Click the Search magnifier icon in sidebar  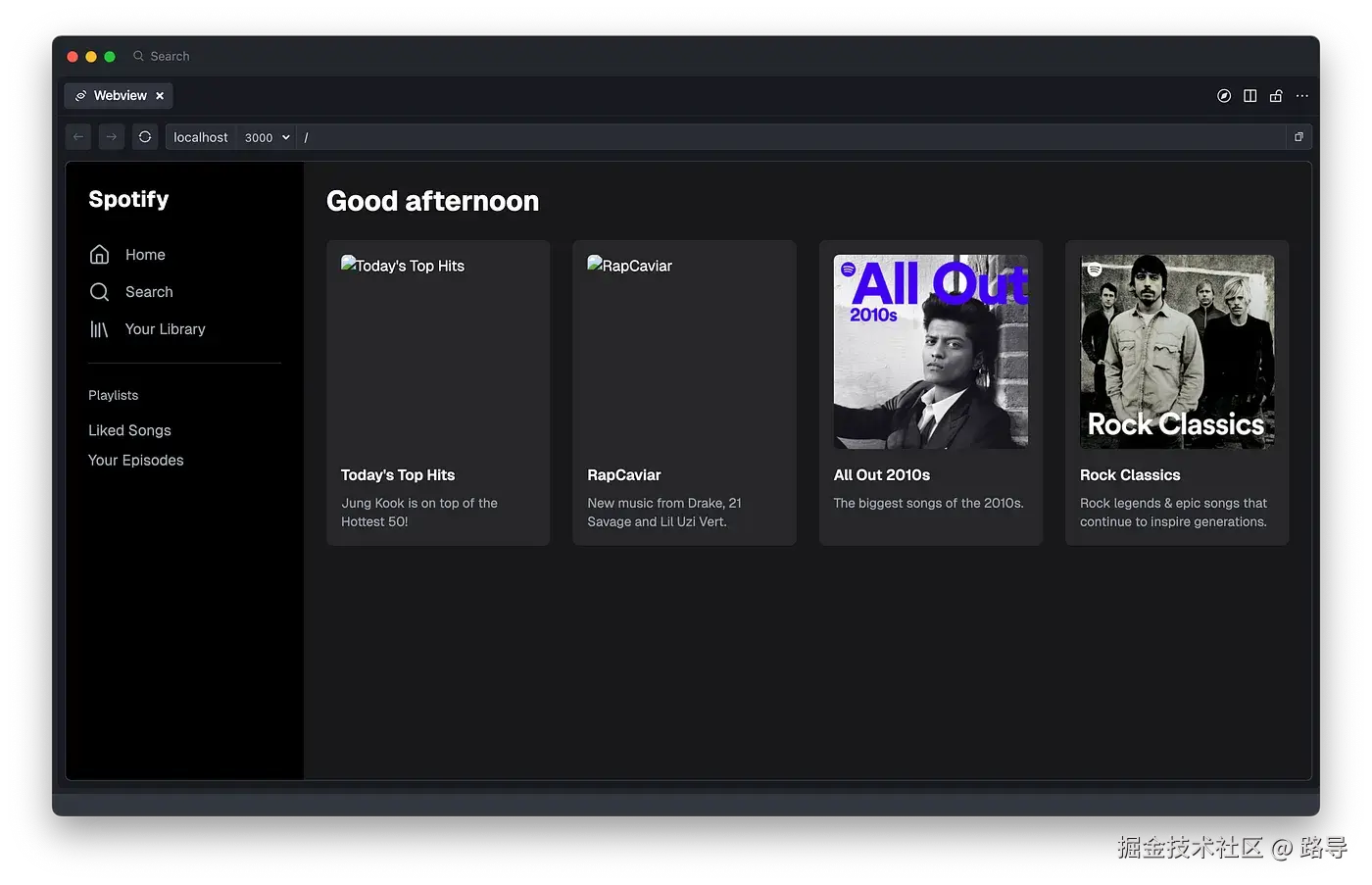(99, 292)
